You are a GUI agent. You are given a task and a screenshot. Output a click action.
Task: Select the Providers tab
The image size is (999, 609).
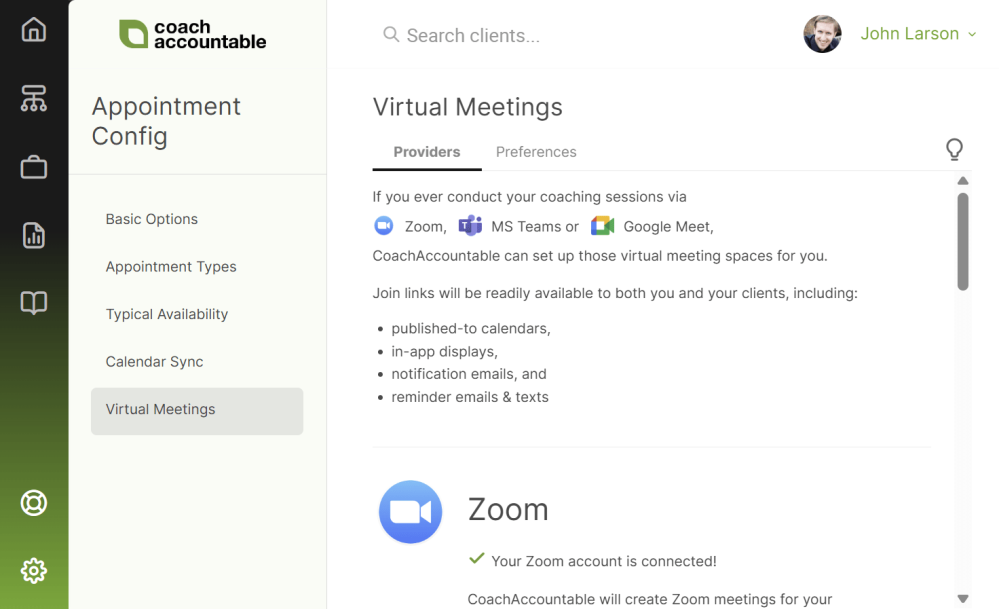(x=426, y=151)
